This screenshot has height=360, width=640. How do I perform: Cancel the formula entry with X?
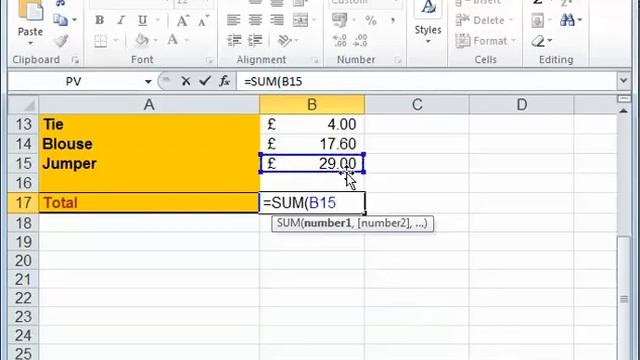pyautogui.click(x=186, y=81)
